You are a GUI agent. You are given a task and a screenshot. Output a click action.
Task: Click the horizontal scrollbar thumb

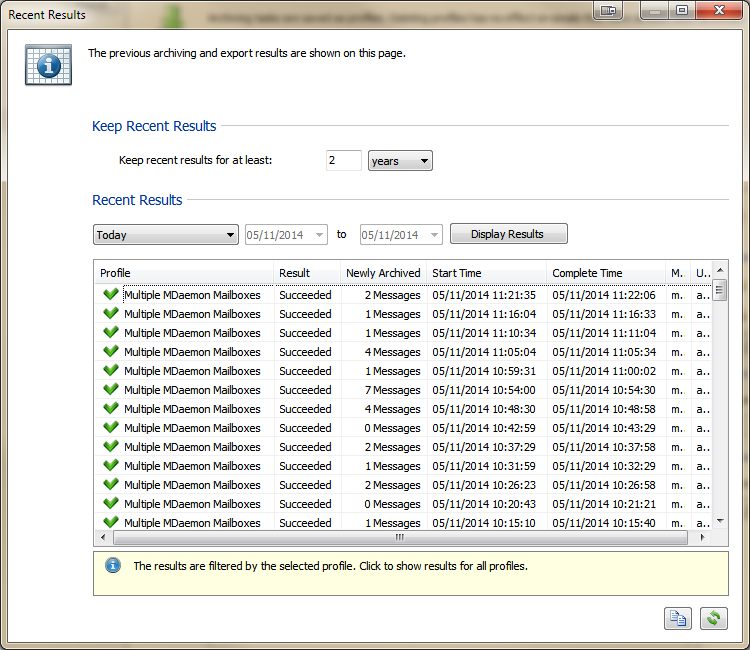400,537
